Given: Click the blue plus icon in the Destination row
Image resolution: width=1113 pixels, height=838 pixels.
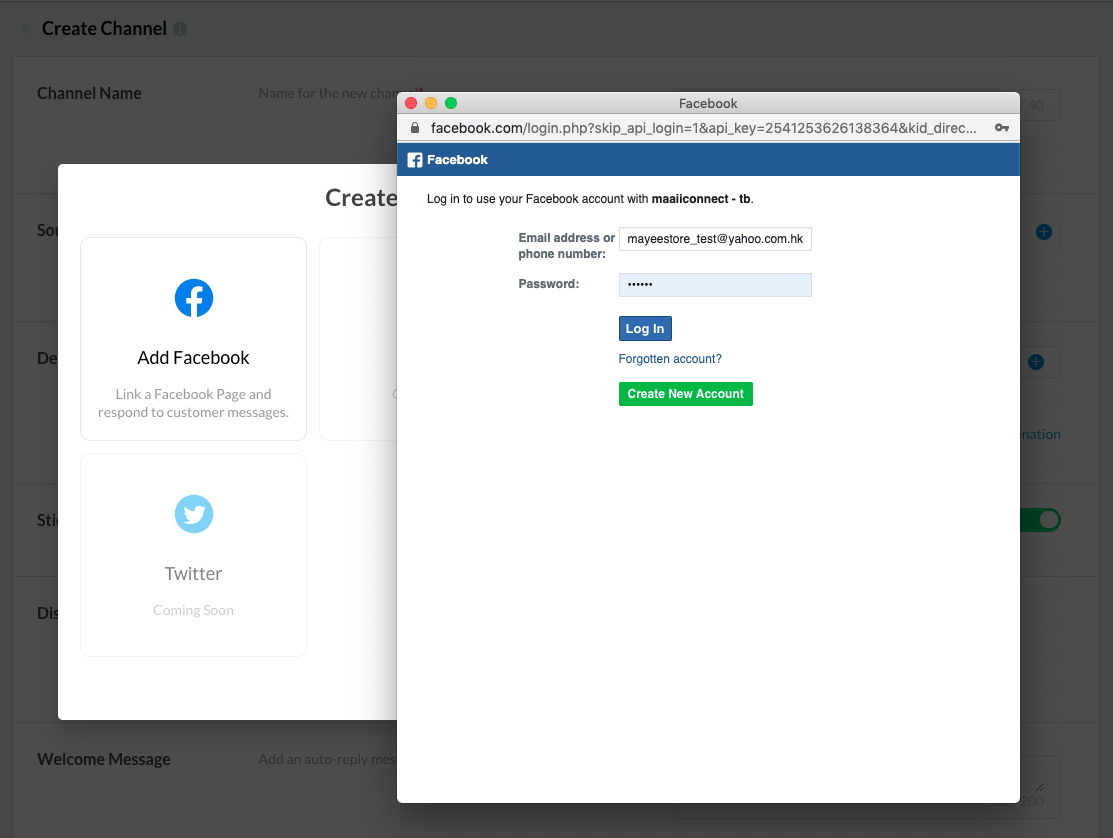Looking at the screenshot, I should (1036, 362).
